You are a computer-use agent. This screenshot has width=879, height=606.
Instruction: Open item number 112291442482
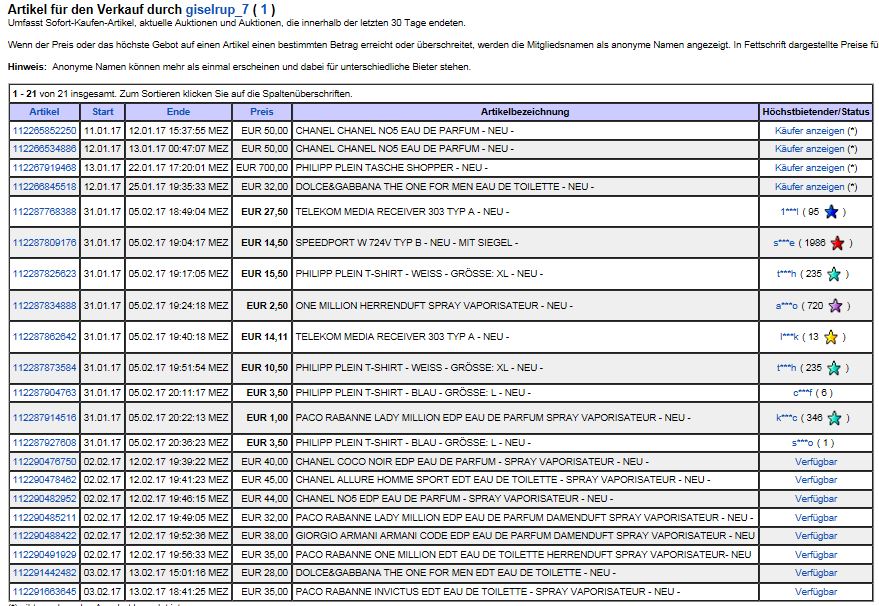44,573
